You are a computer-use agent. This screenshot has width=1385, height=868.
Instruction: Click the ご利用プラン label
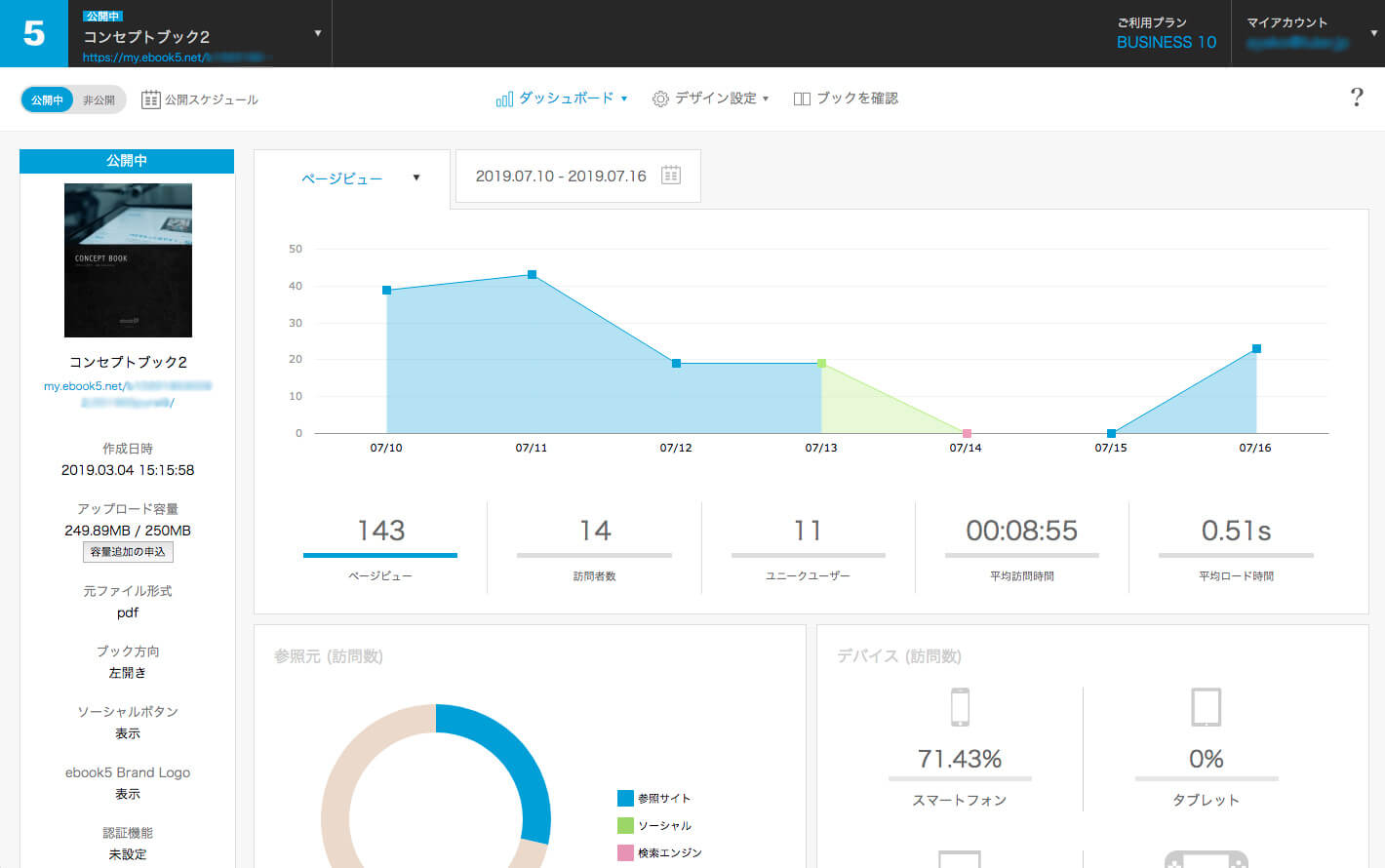(1152, 22)
